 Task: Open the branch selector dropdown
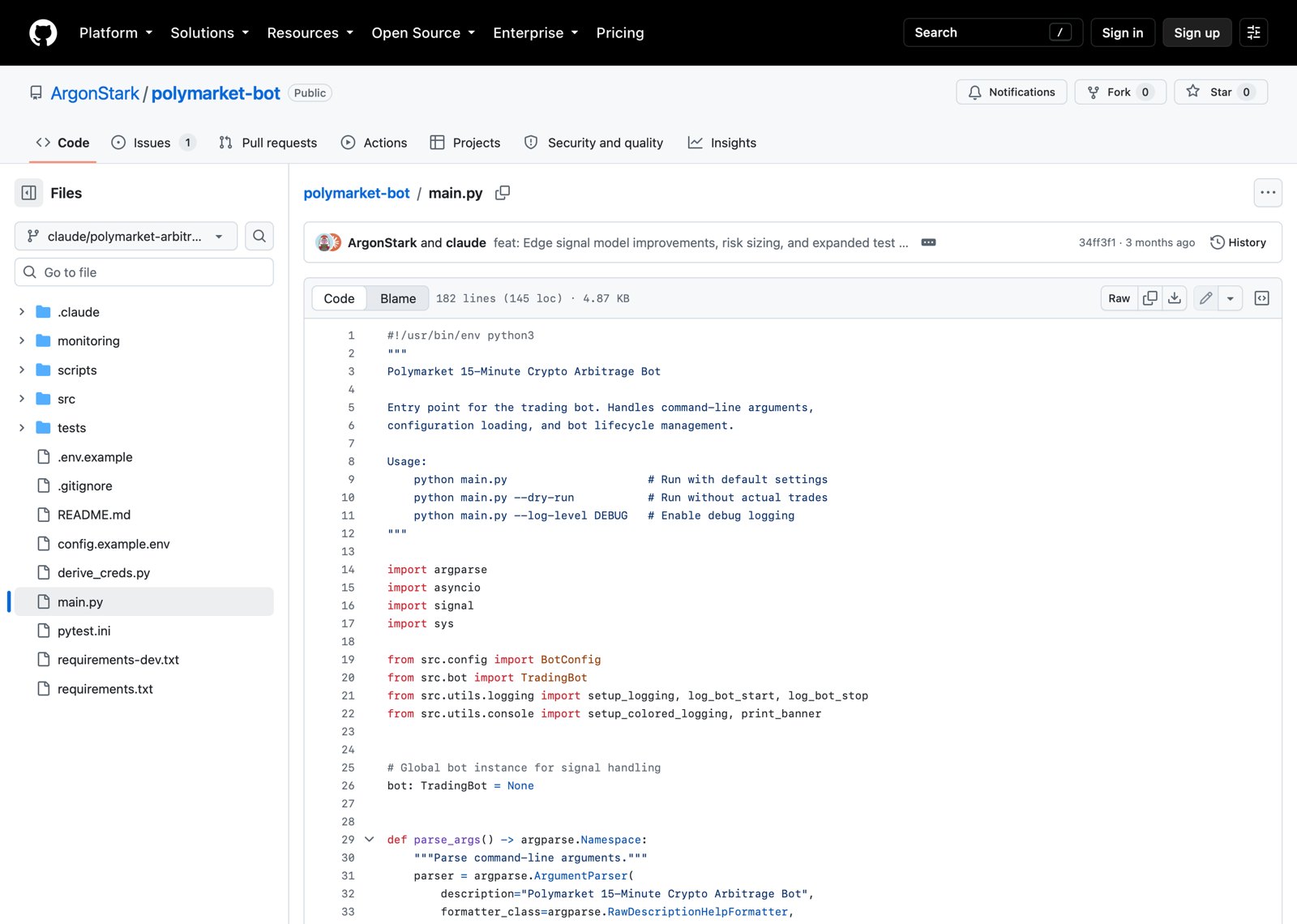pyautogui.click(x=126, y=236)
